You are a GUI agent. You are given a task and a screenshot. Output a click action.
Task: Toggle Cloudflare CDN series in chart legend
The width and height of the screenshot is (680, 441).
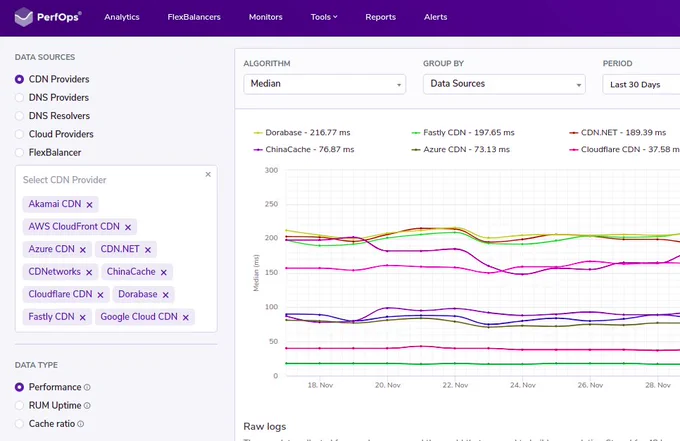click(x=624, y=150)
